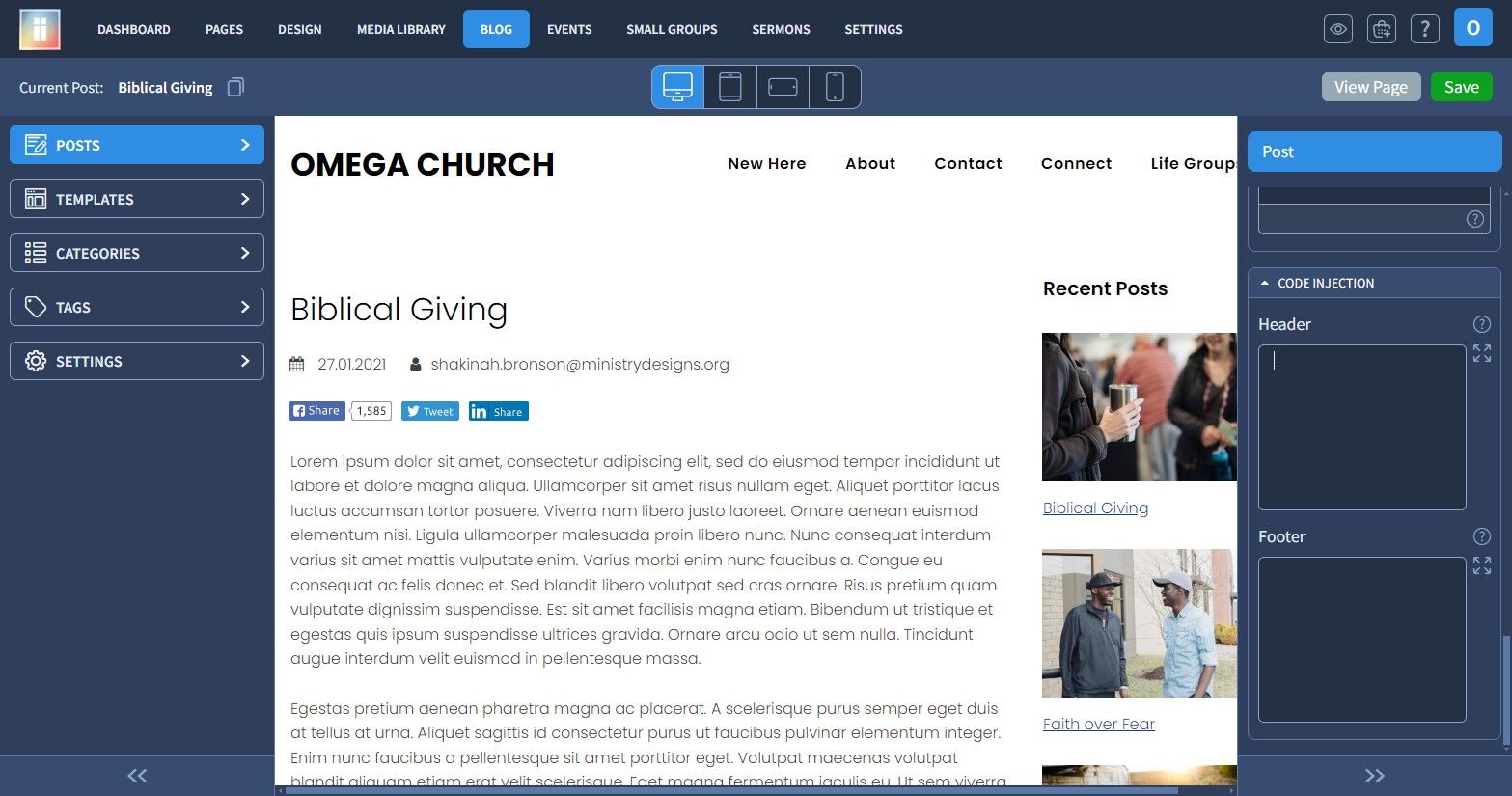This screenshot has height=796, width=1512.
Task: Focus the Footer code input field
Action: point(1361,639)
